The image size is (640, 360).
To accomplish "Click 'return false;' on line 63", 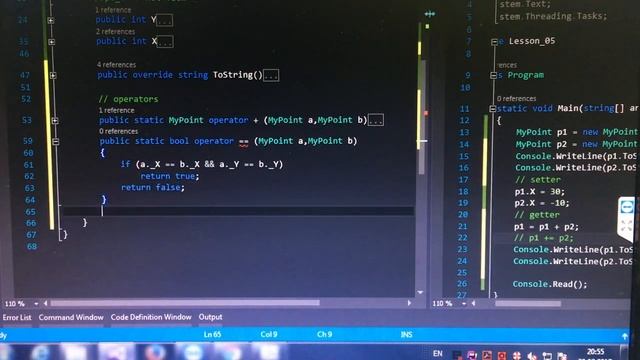I will pos(153,187).
